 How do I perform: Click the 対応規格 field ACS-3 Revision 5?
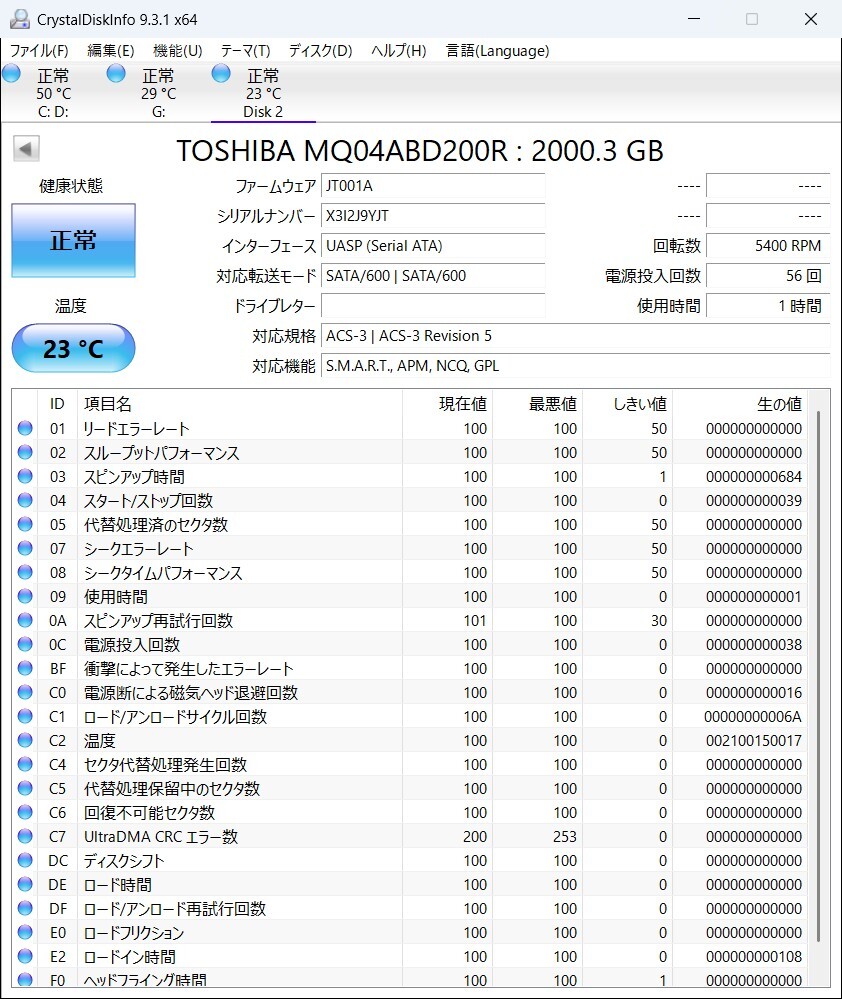[x=576, y=336]
